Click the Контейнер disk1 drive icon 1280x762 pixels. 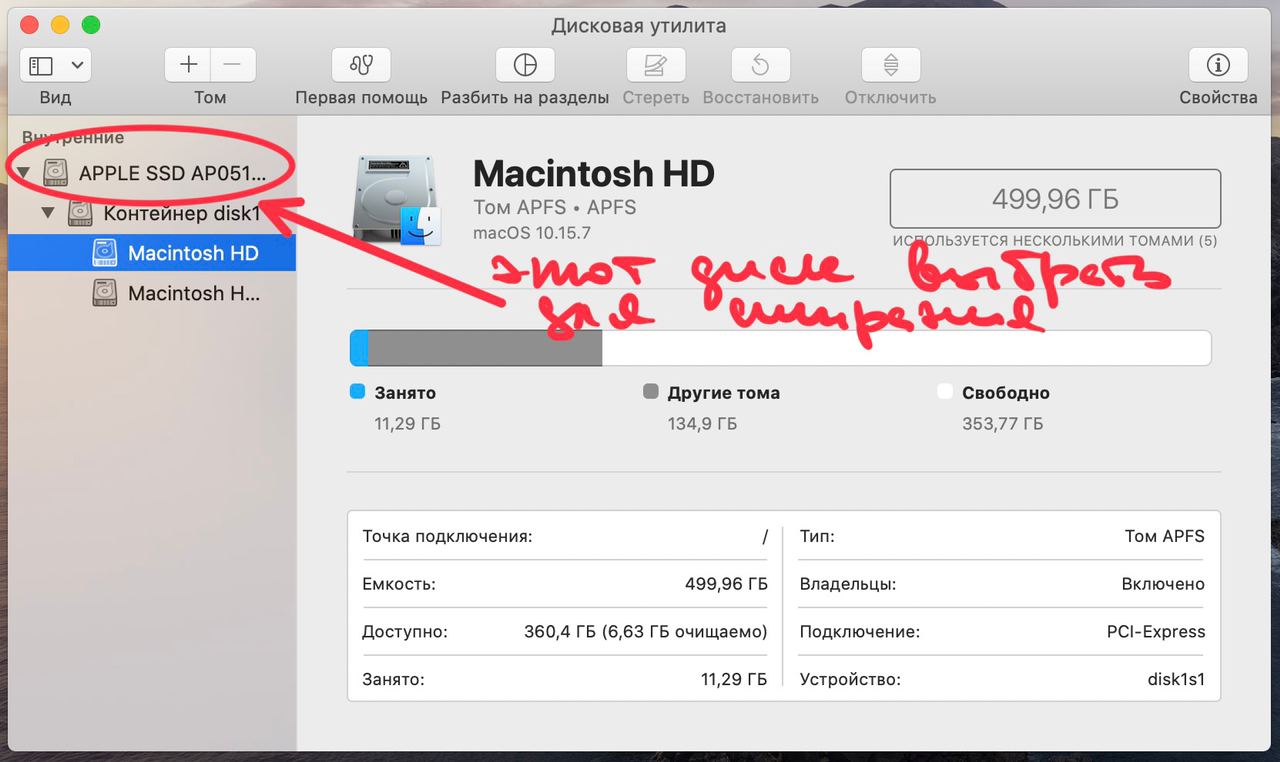pos(81,213)
